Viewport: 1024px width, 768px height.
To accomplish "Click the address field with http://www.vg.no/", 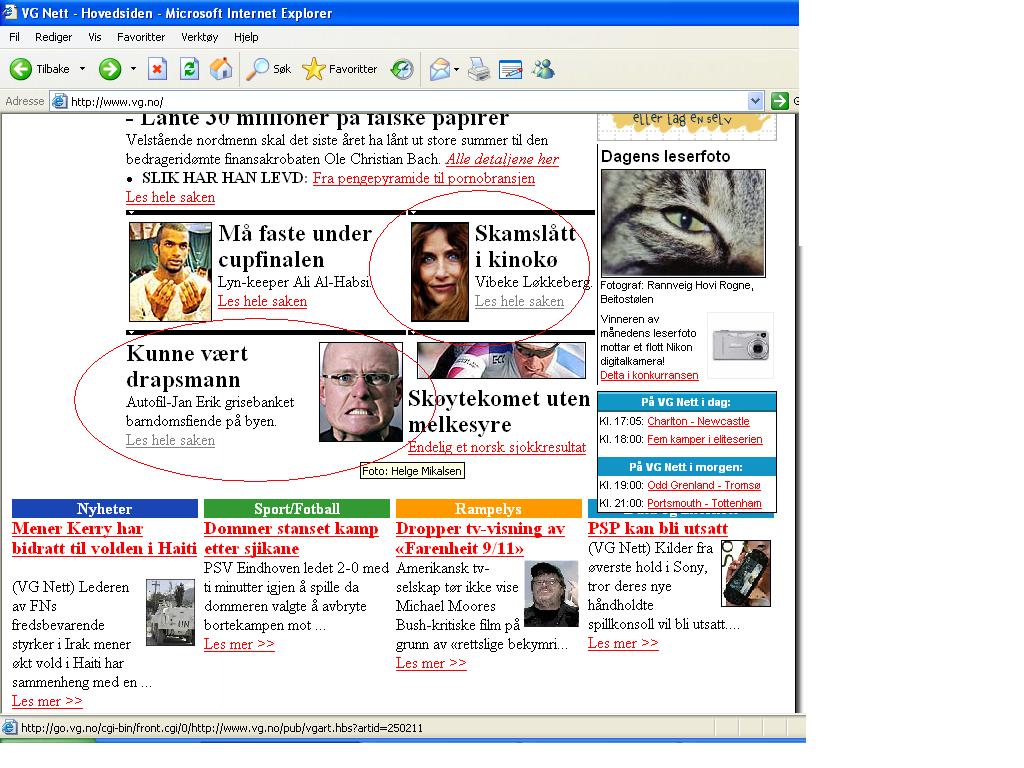I will tap(405, 101).
